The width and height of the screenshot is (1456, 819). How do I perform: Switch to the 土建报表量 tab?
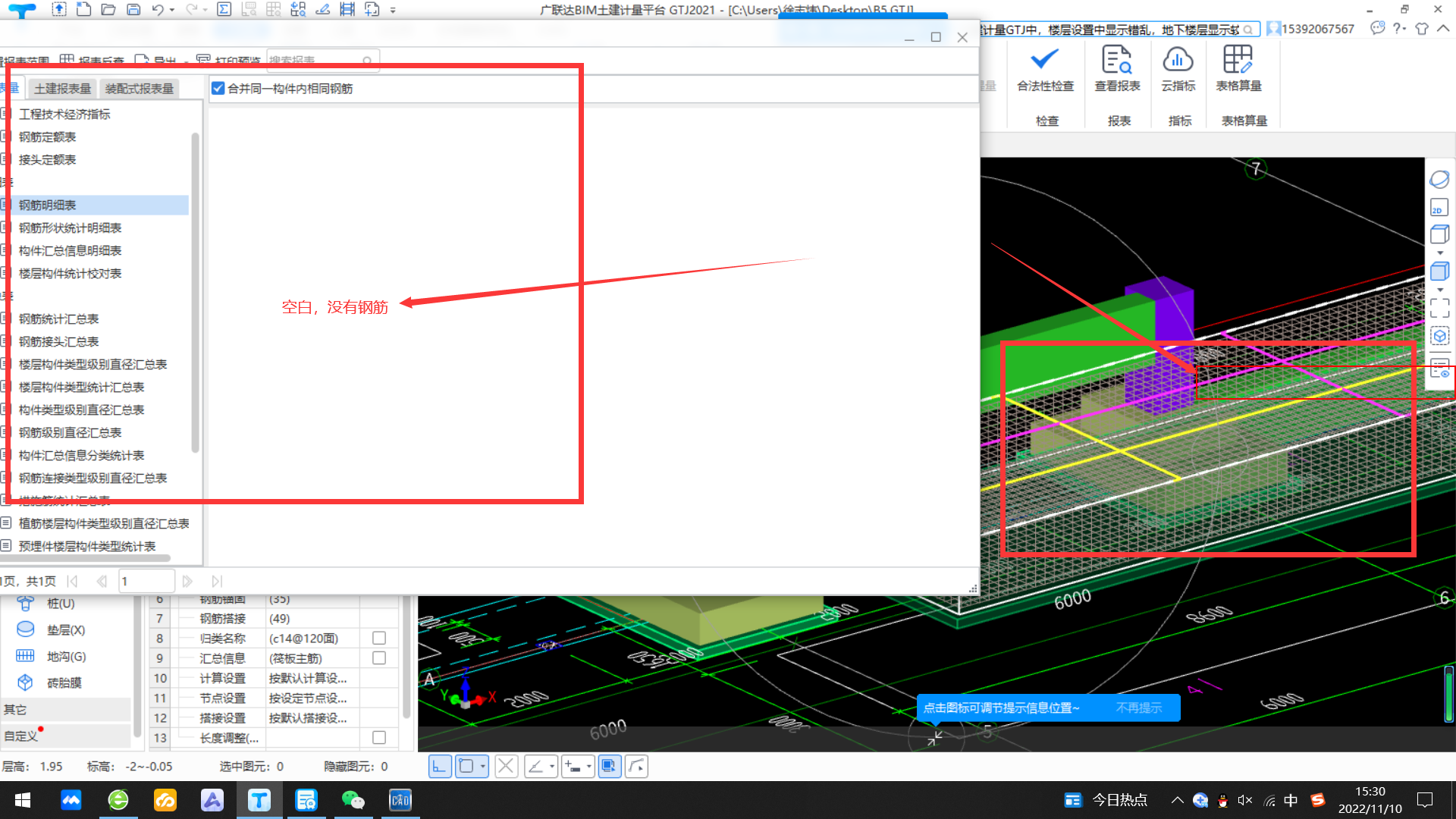pyautogui.click(x=63, y=89)
